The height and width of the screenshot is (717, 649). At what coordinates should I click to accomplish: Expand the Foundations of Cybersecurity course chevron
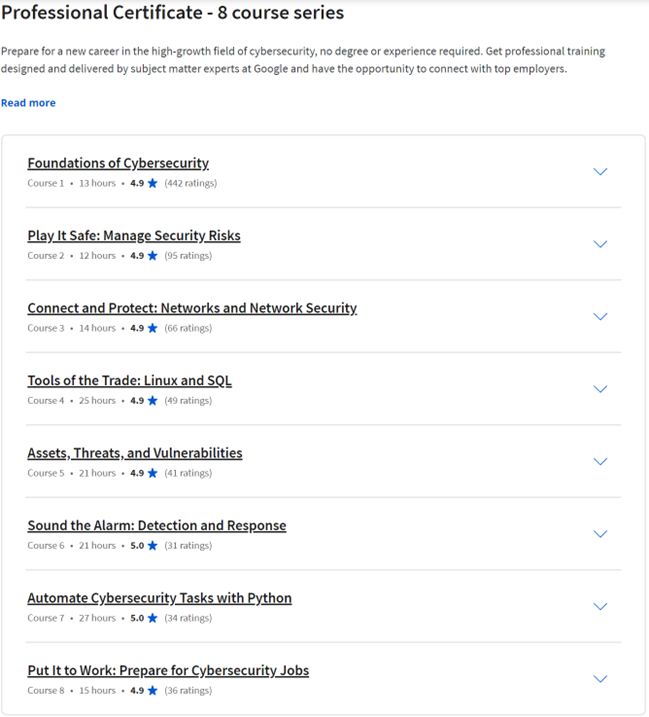tap(600, 172)
